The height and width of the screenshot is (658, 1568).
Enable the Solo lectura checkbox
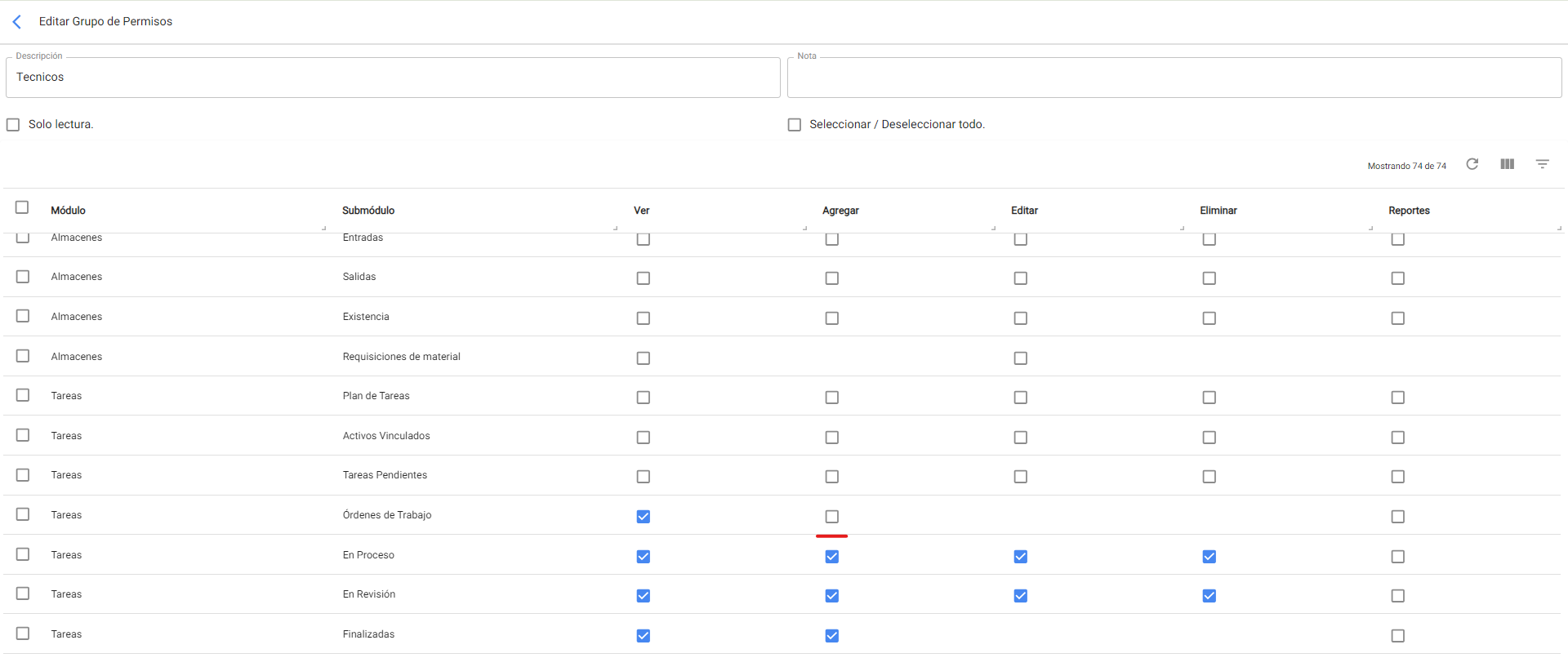[13, 125]
